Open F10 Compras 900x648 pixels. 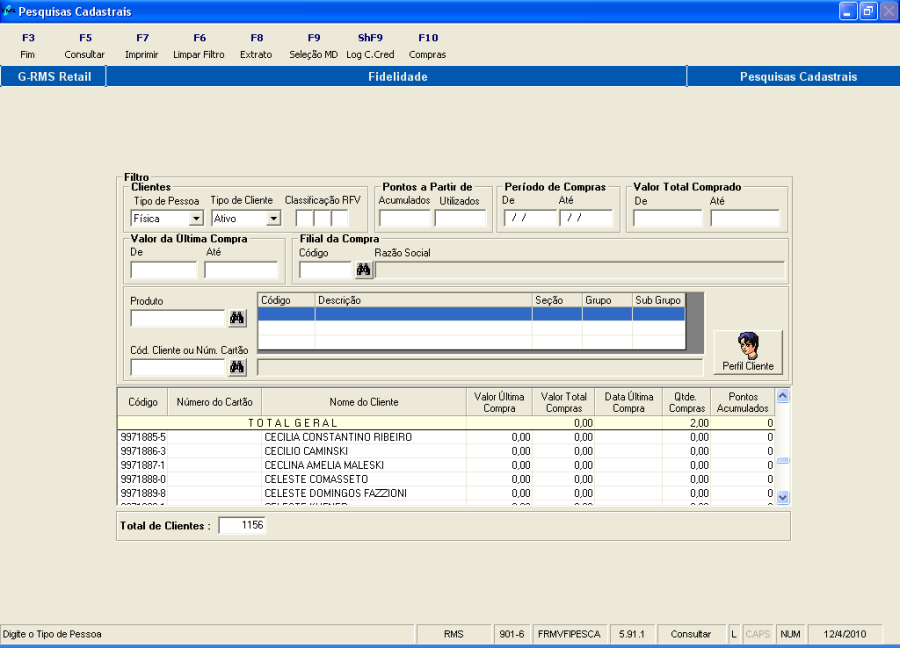click(x=428, y=46)
